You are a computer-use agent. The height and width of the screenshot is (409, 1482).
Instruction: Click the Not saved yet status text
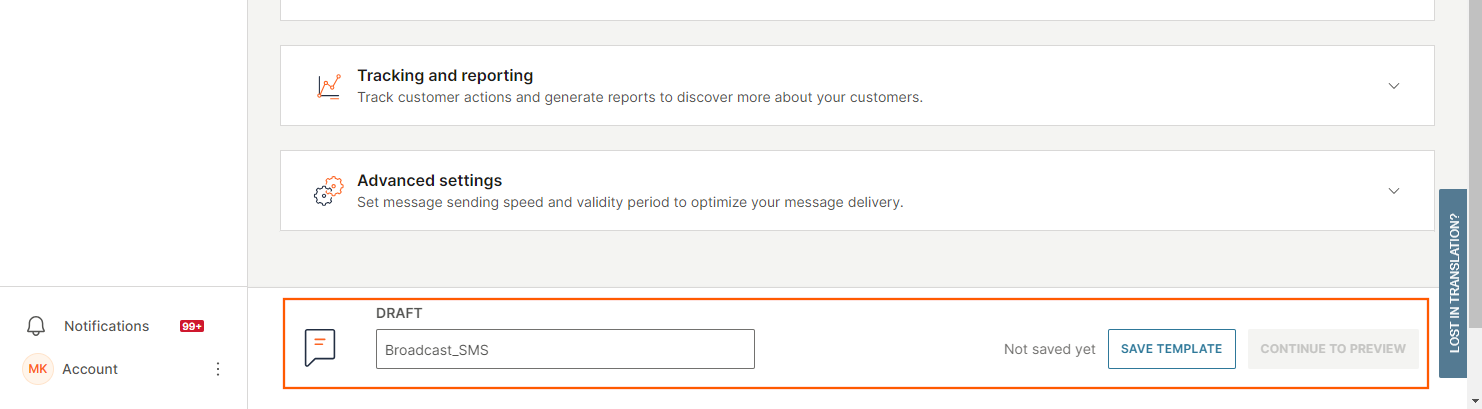pos(1049,350)
